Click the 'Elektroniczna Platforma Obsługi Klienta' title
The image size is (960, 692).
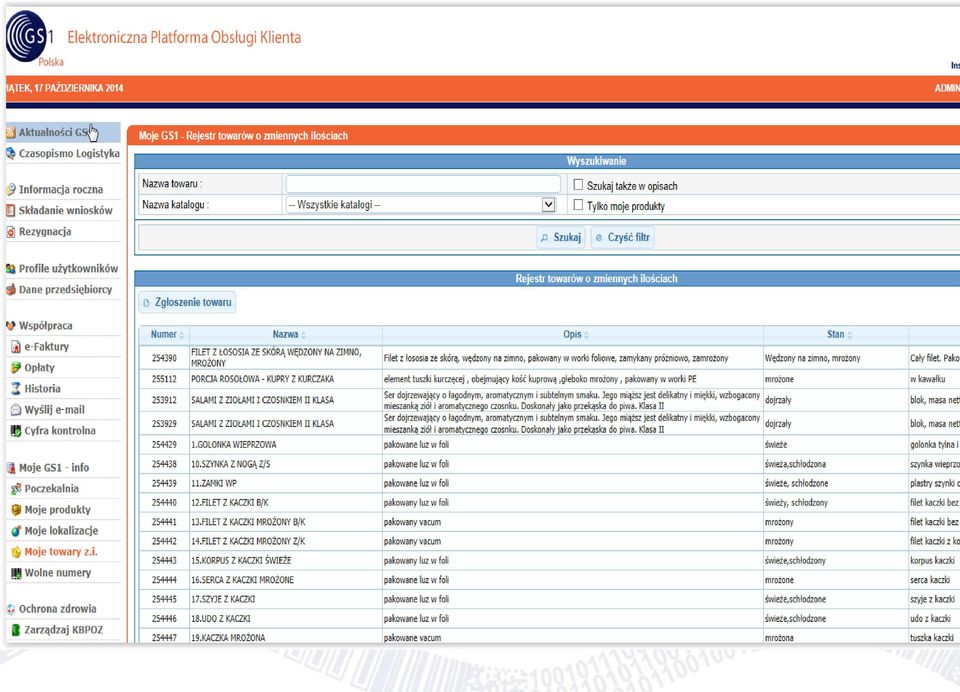tap(184, 38)
